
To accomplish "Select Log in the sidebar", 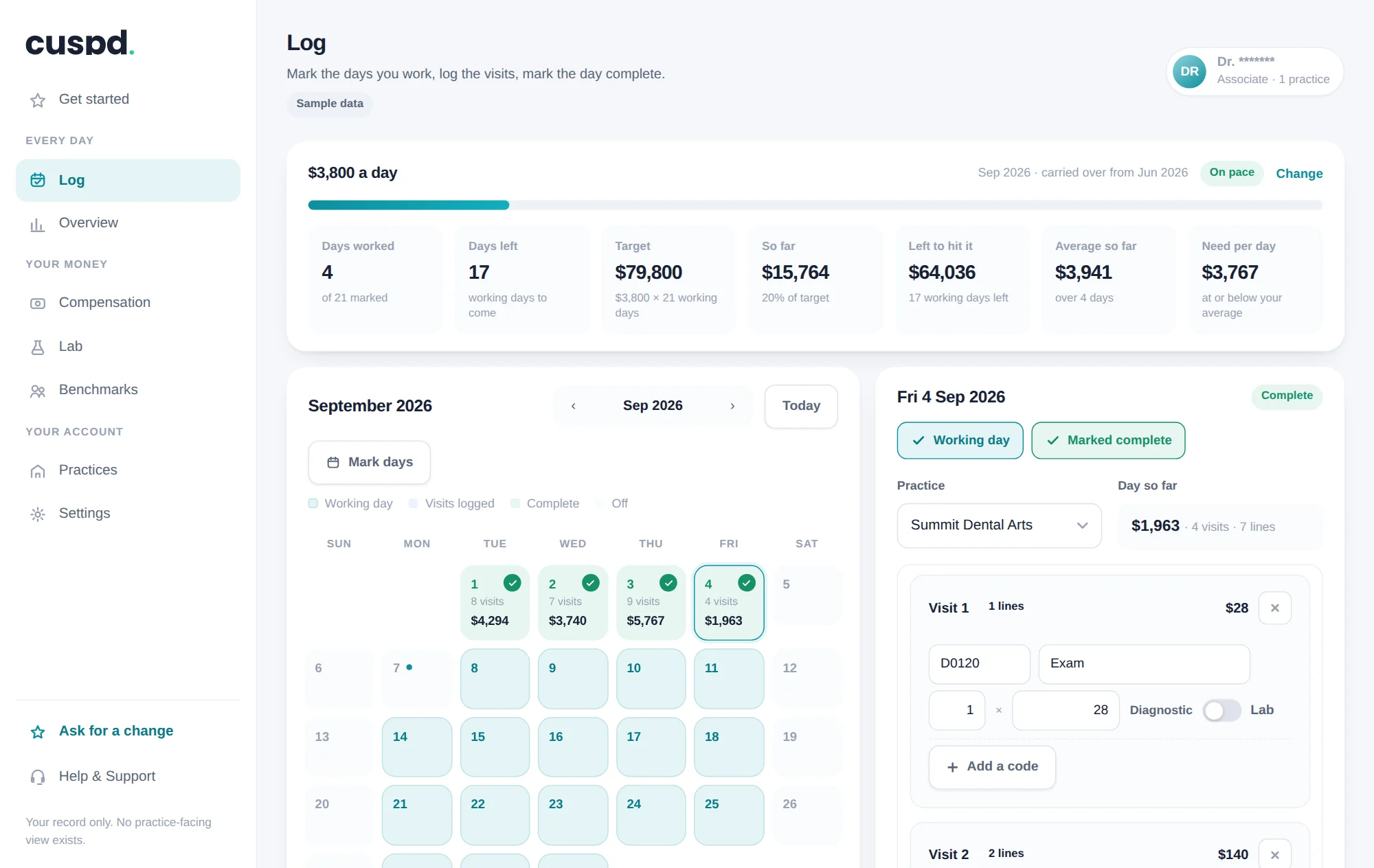I will click(x=128, y=181).
